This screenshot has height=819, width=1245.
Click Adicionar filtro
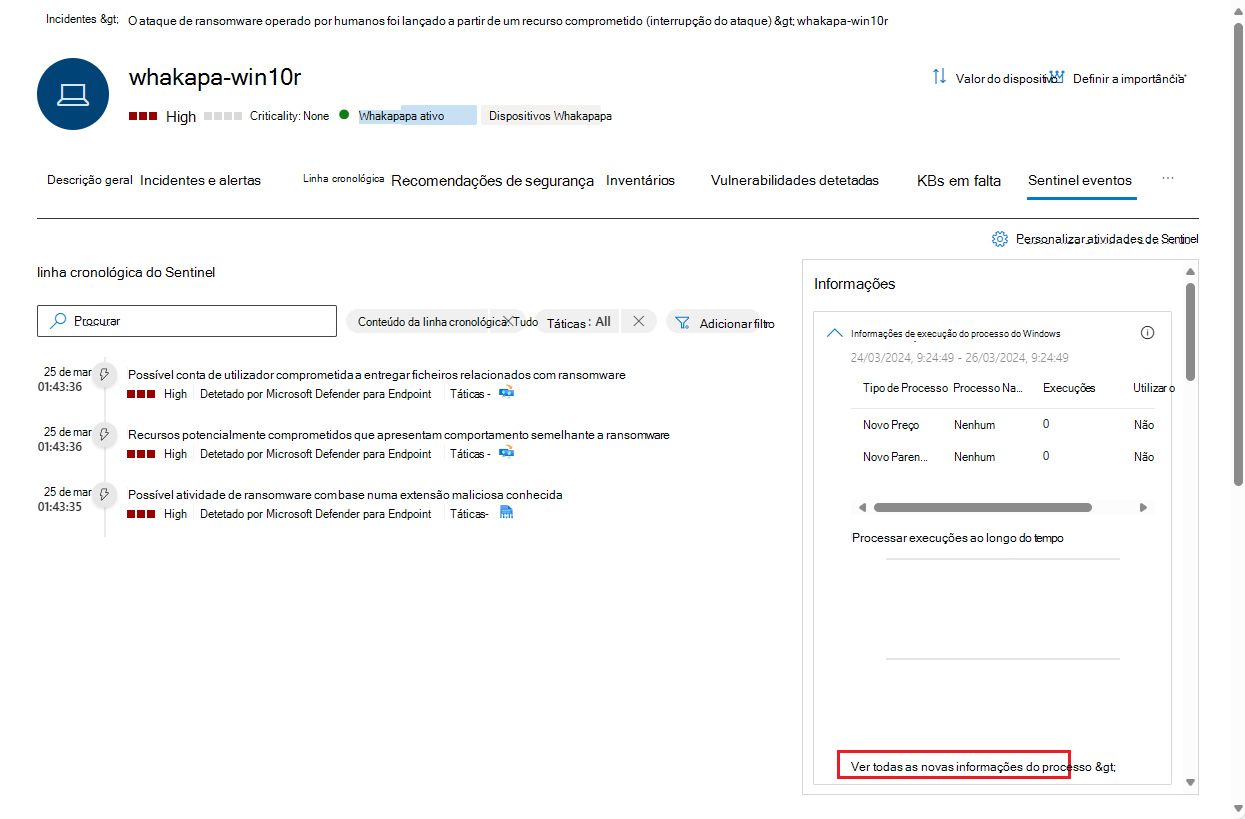(736, 323)
